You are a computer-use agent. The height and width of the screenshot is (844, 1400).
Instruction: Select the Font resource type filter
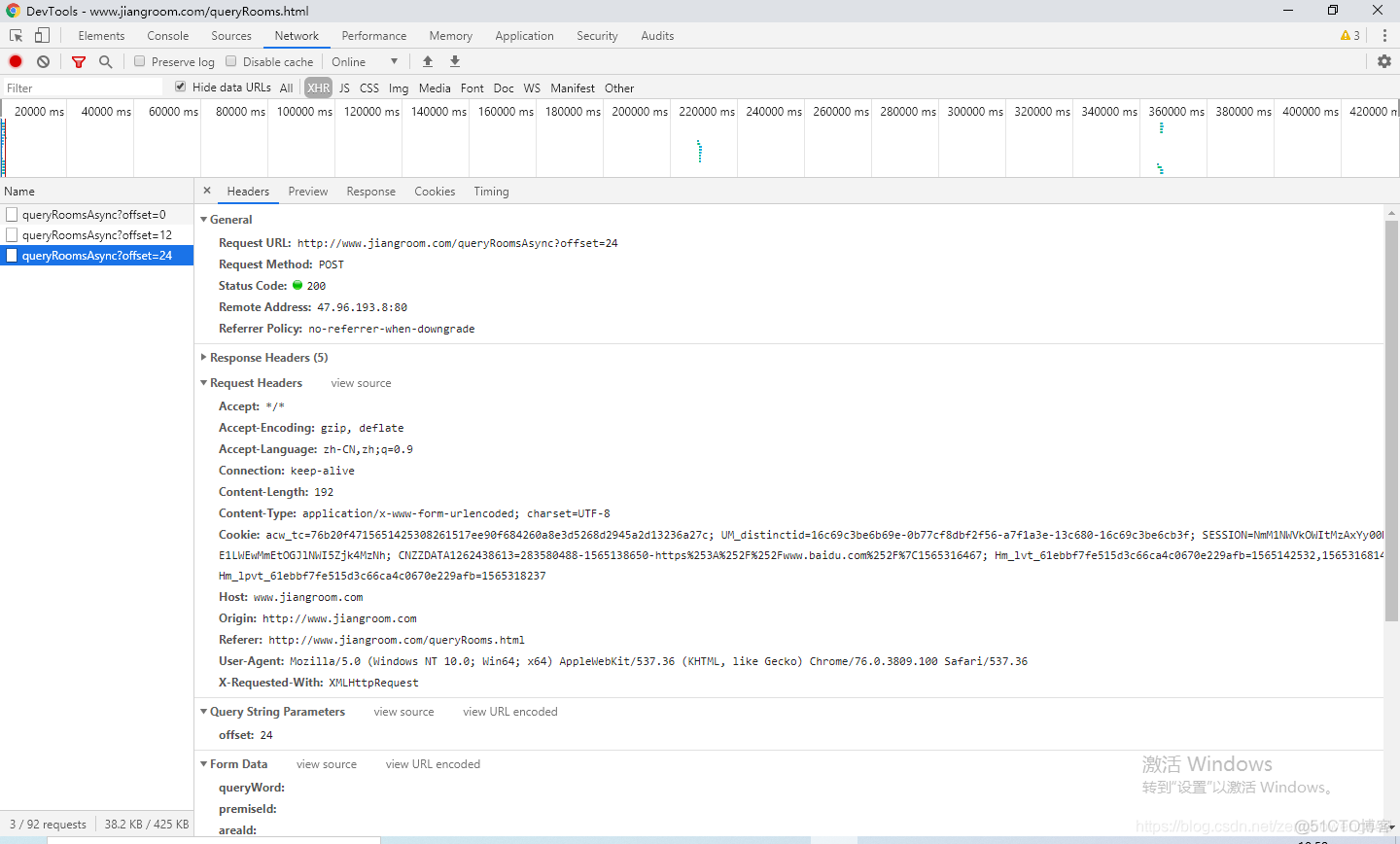click(472, 88)
